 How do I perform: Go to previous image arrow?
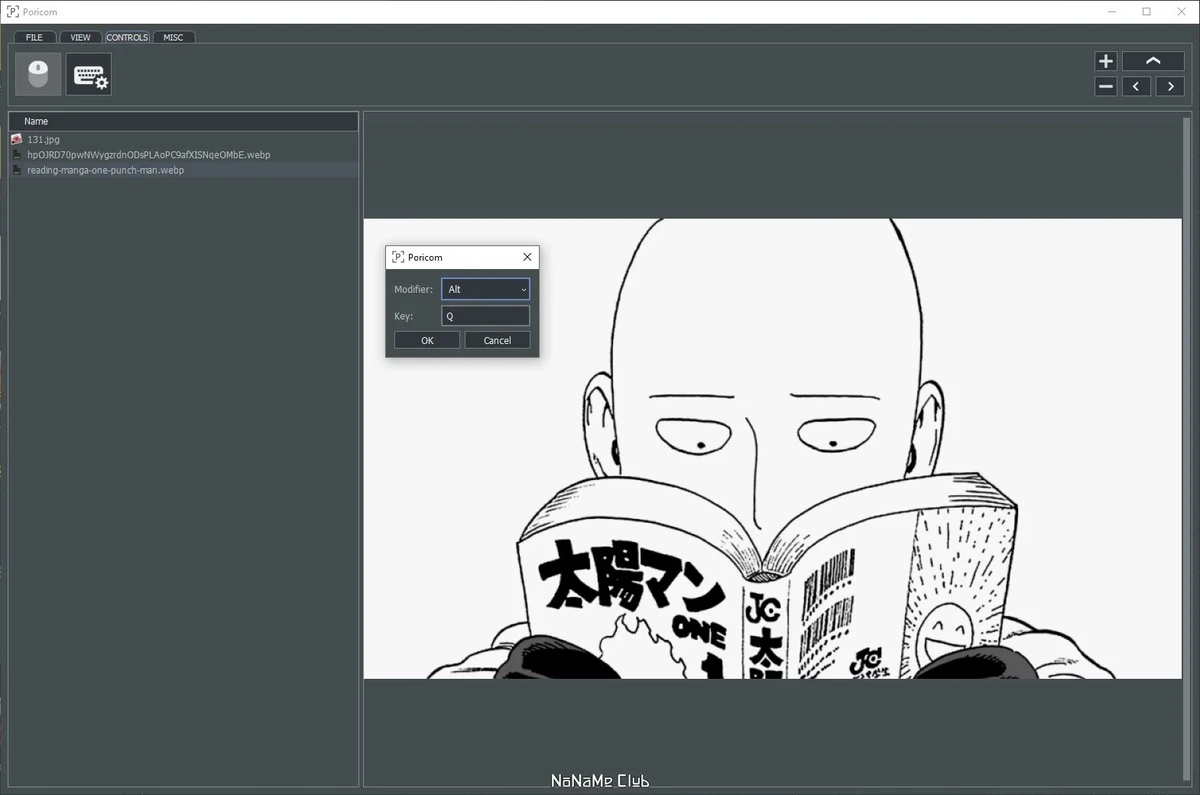click(x=1136, y=87)
